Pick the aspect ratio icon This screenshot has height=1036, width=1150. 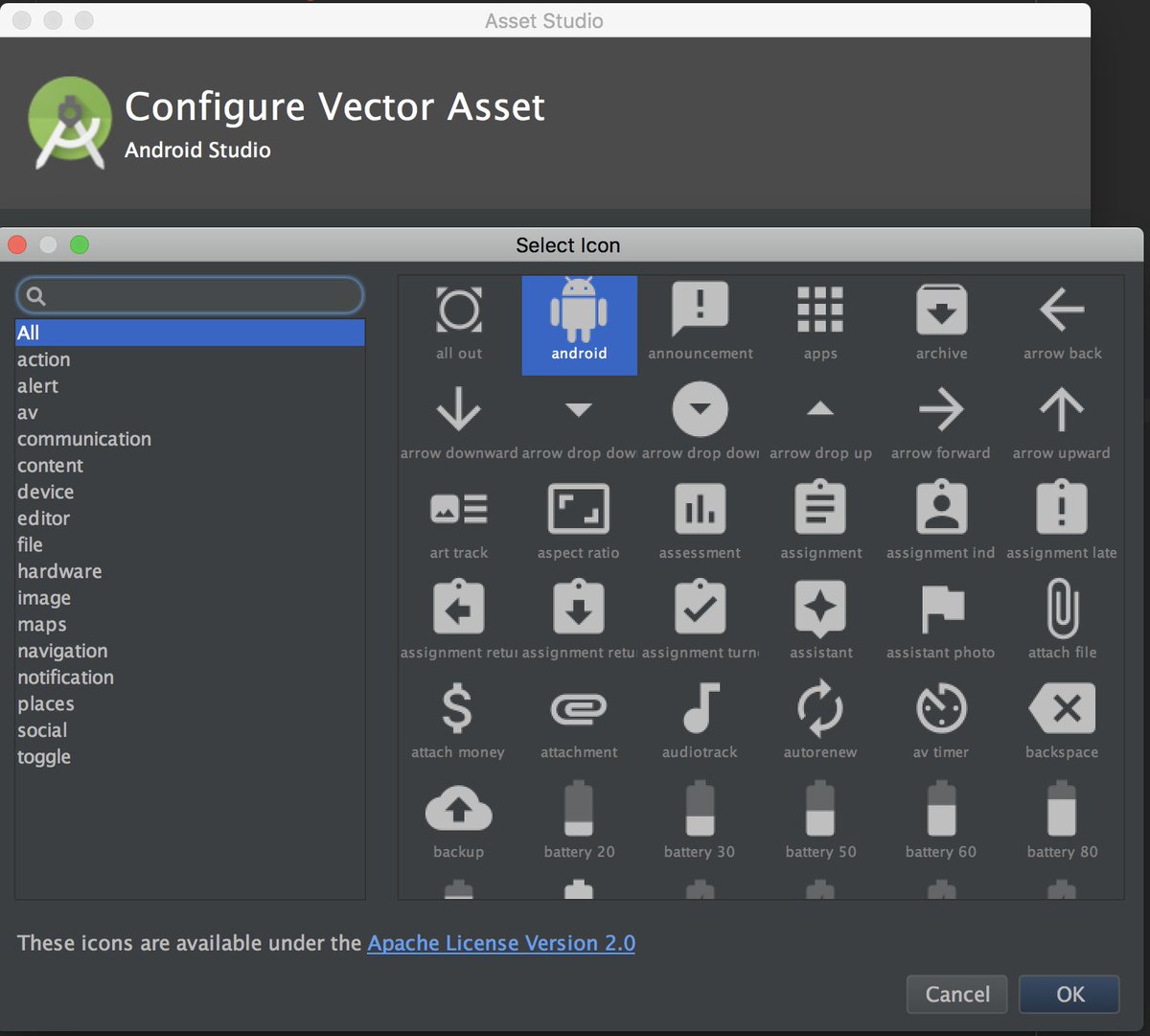(x=579, y=509)
